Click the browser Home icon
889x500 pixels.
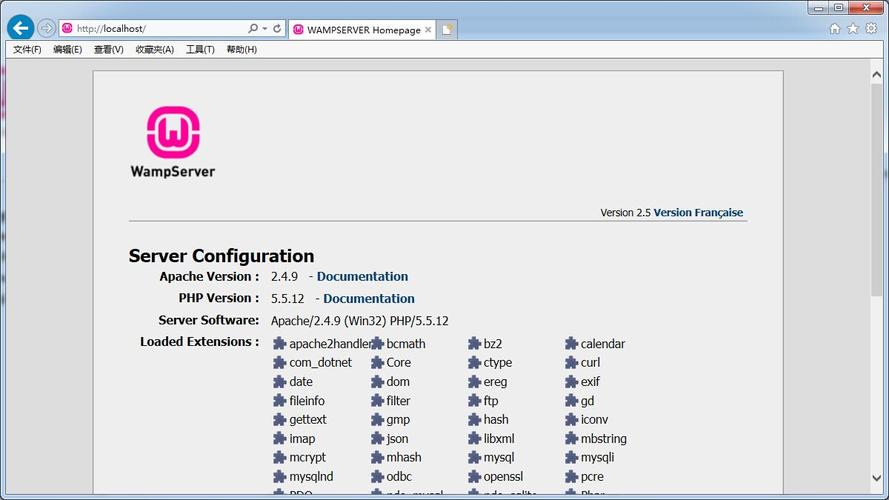click(x=835, y=28)
